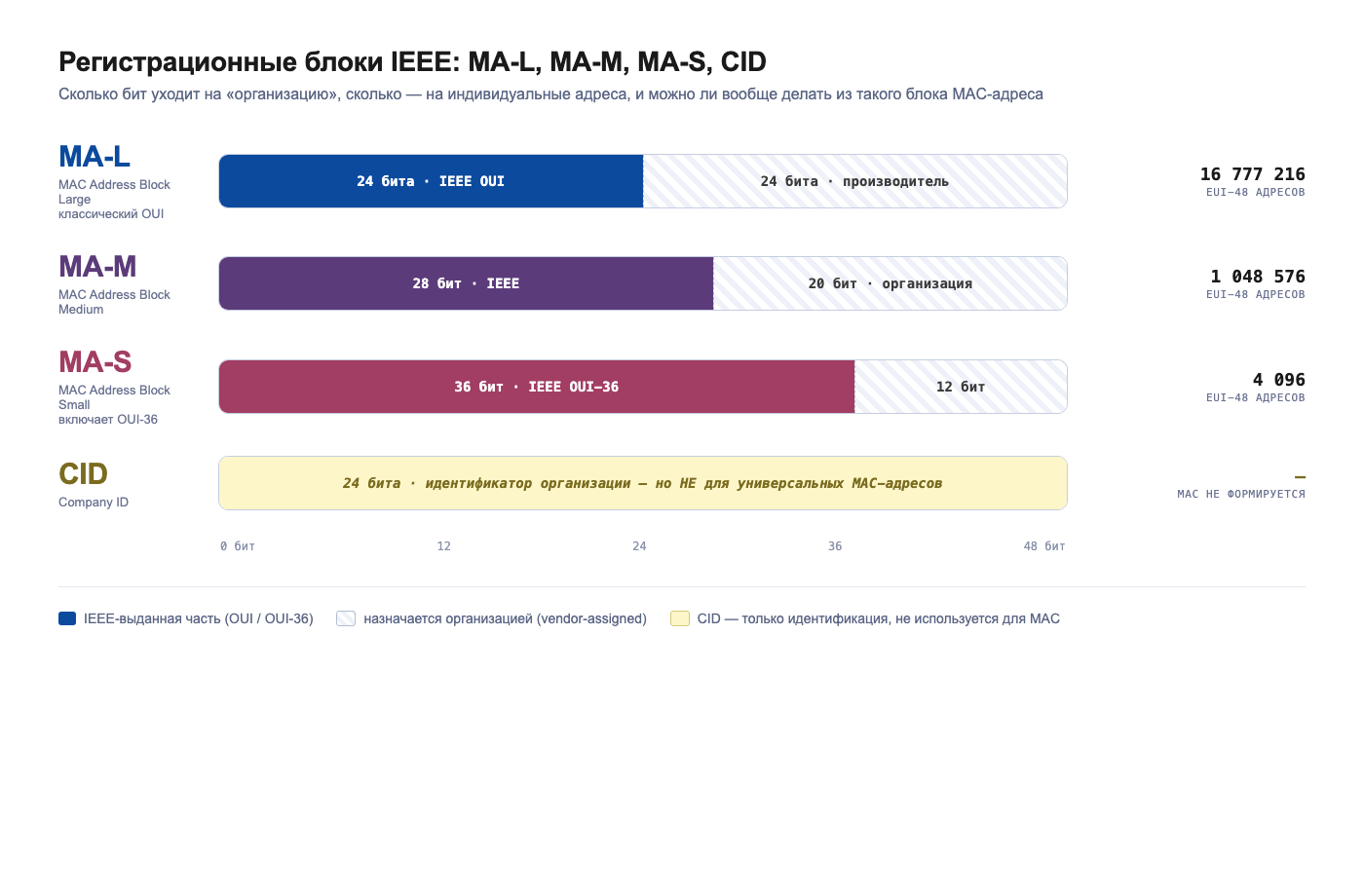The width and height of the screenshot is (1364, 896).
Task: Click the CID heading label
Action: (83, 474)
